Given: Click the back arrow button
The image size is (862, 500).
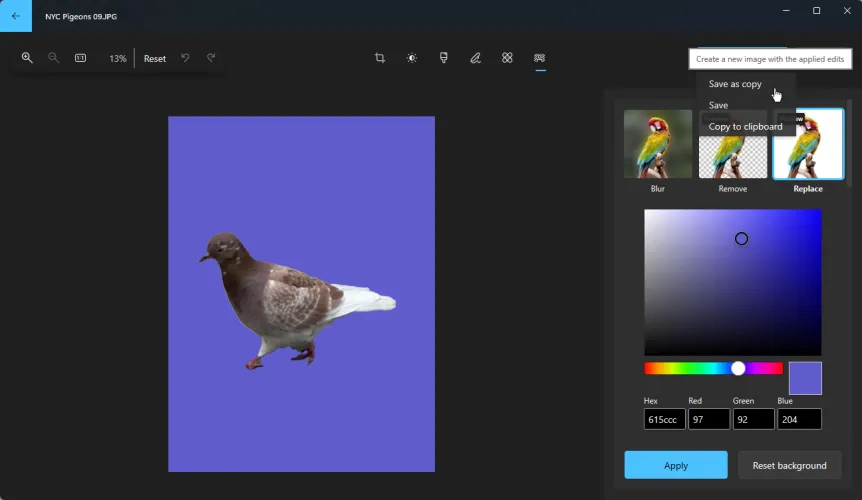Looking at the screenshot, I should [x=15, y=16].
